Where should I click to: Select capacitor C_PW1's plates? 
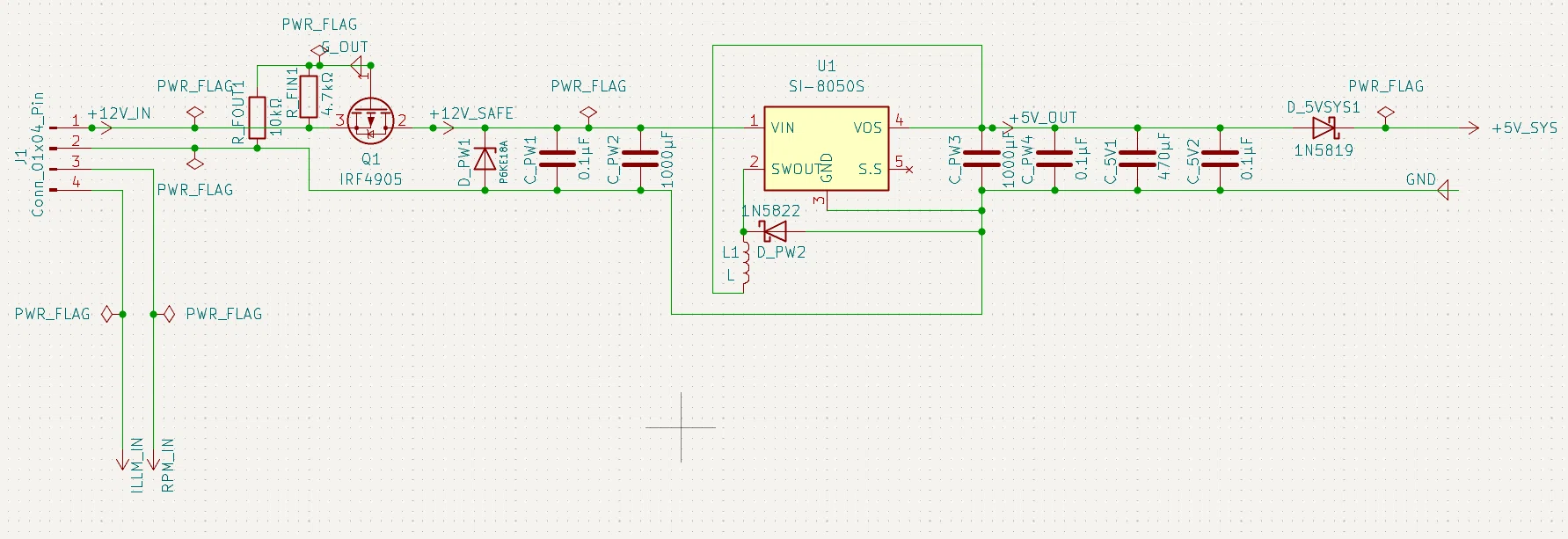point(557,158)
